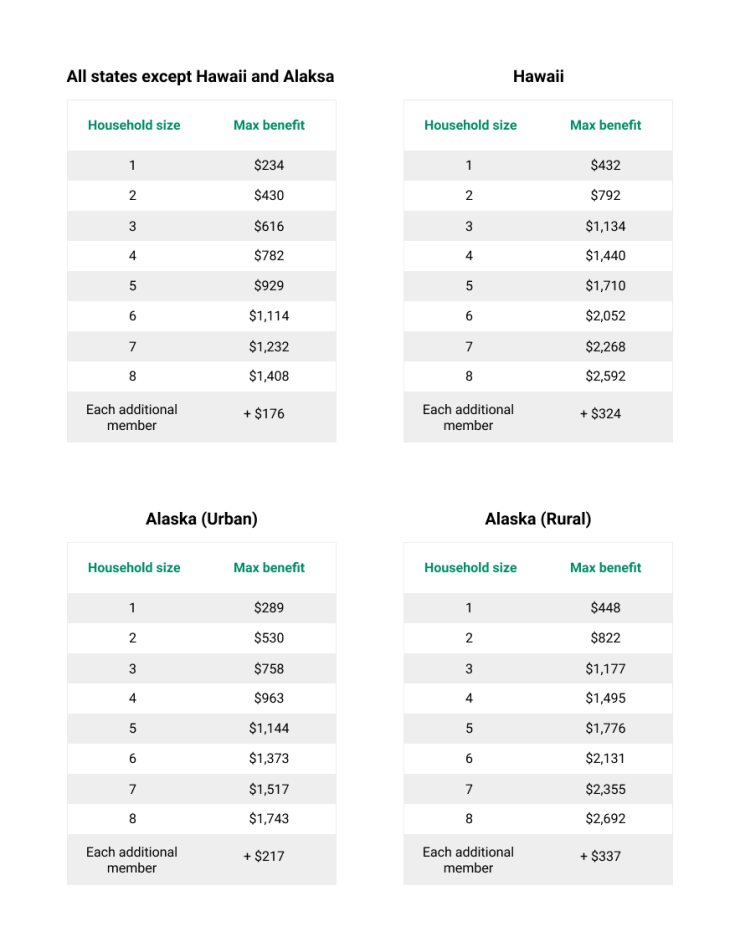Select the Alaska (Rural) table heading
The width and height of the screenshot is (740, 952).
tap(538, 519)
